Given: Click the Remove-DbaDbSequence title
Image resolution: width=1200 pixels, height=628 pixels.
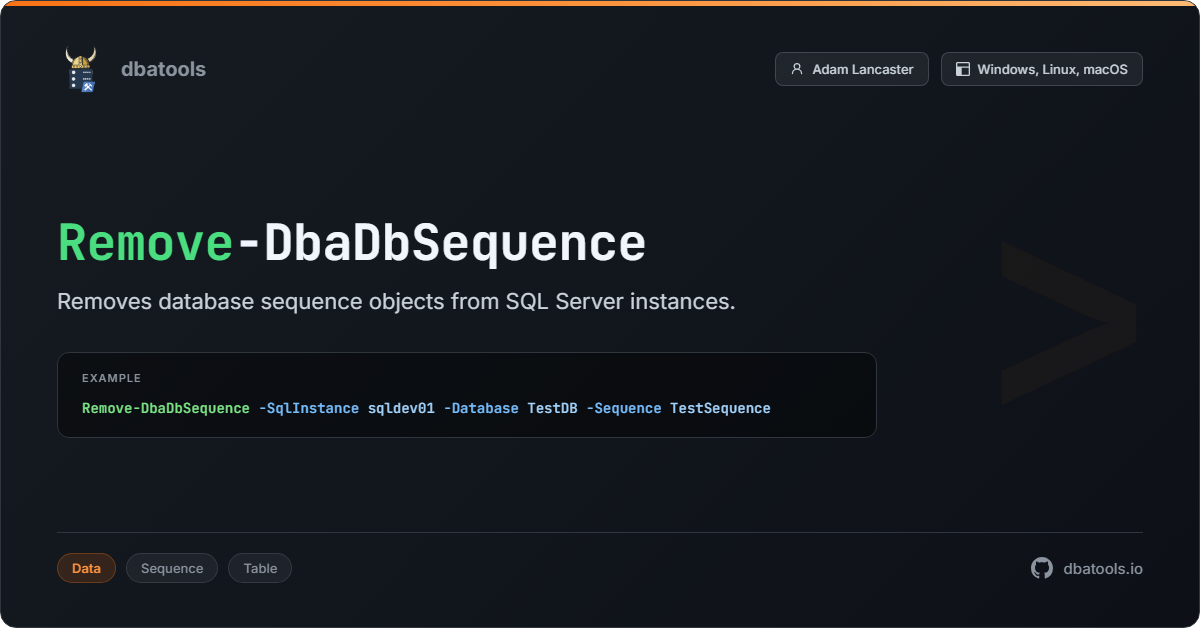Looking at the screenshot, I should (x=352, y=243).
